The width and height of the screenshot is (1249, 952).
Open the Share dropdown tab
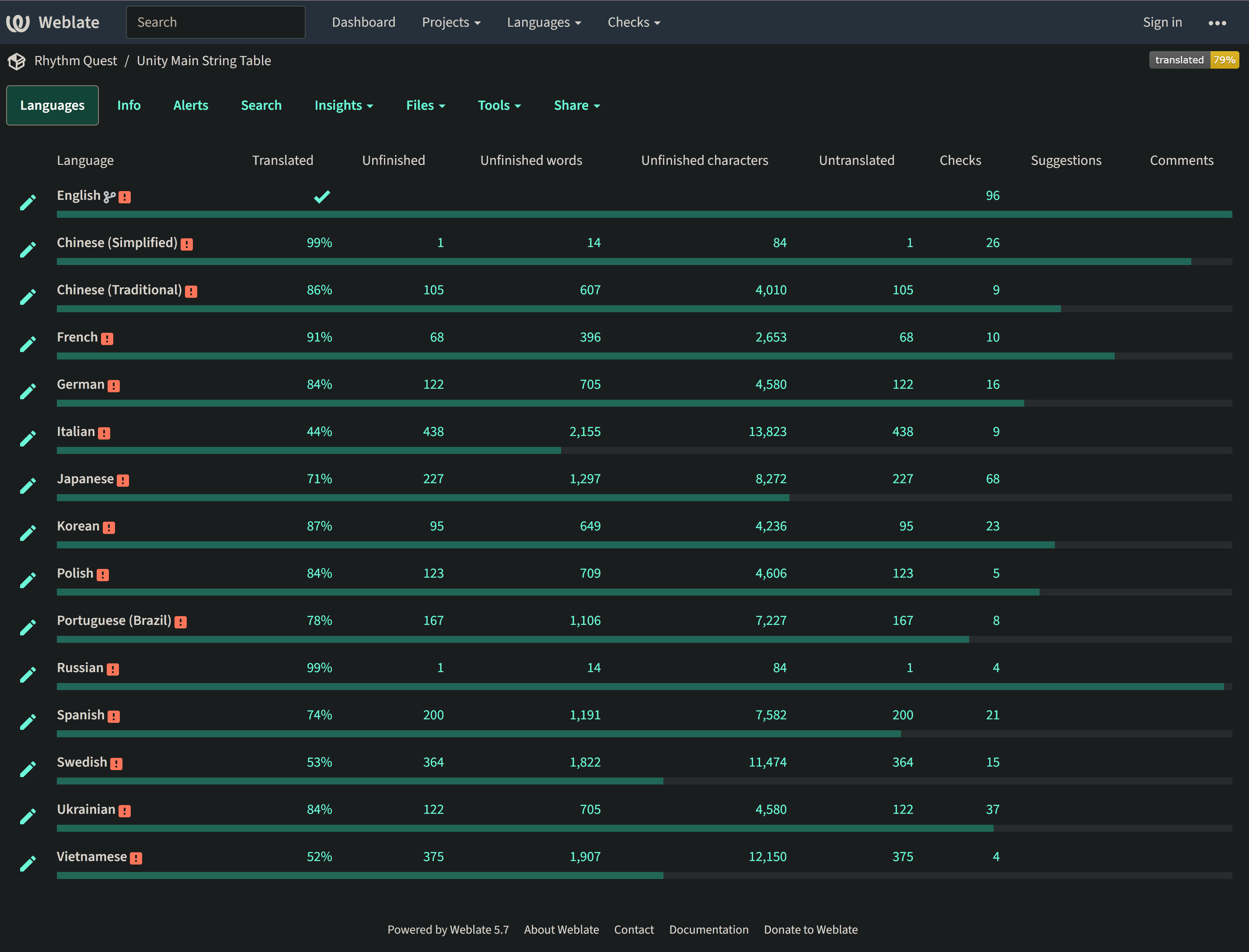click(x=576, y=105)
